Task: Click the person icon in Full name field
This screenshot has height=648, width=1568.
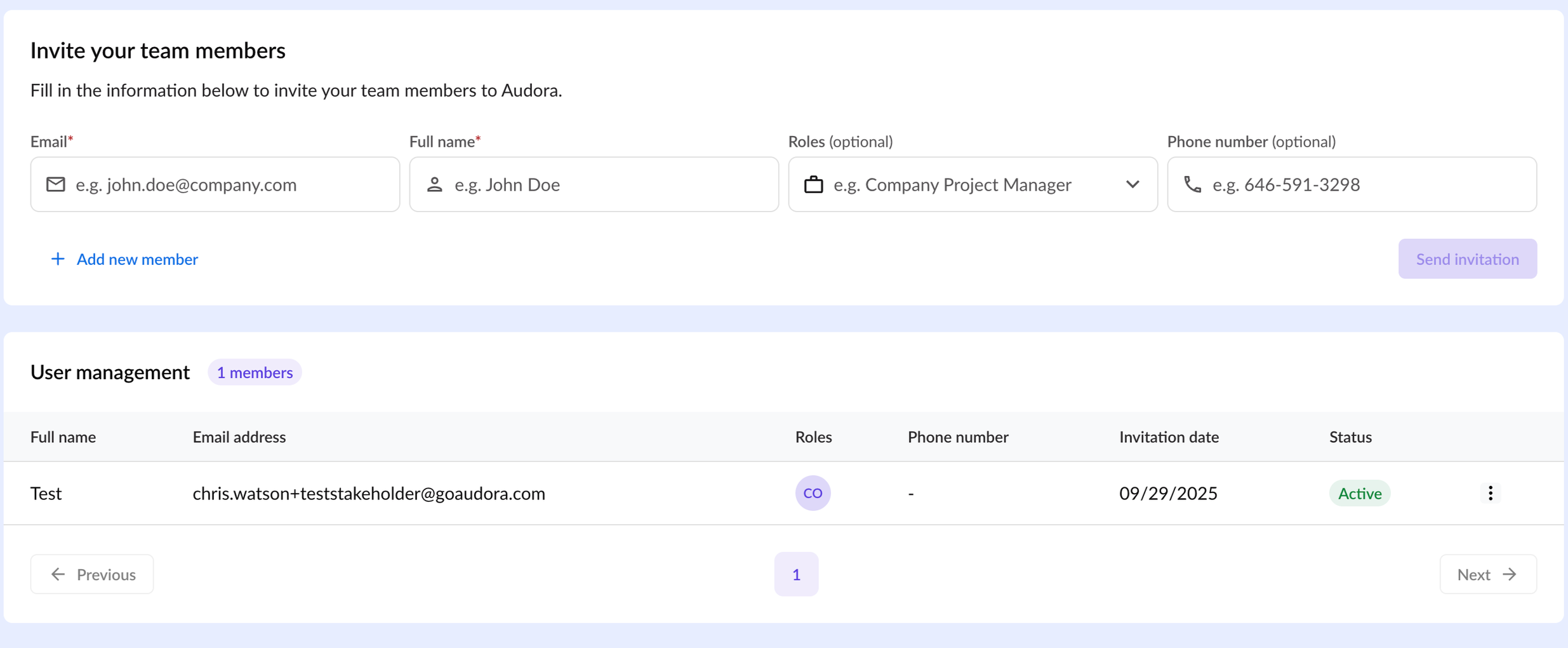Action: [435, 184]
